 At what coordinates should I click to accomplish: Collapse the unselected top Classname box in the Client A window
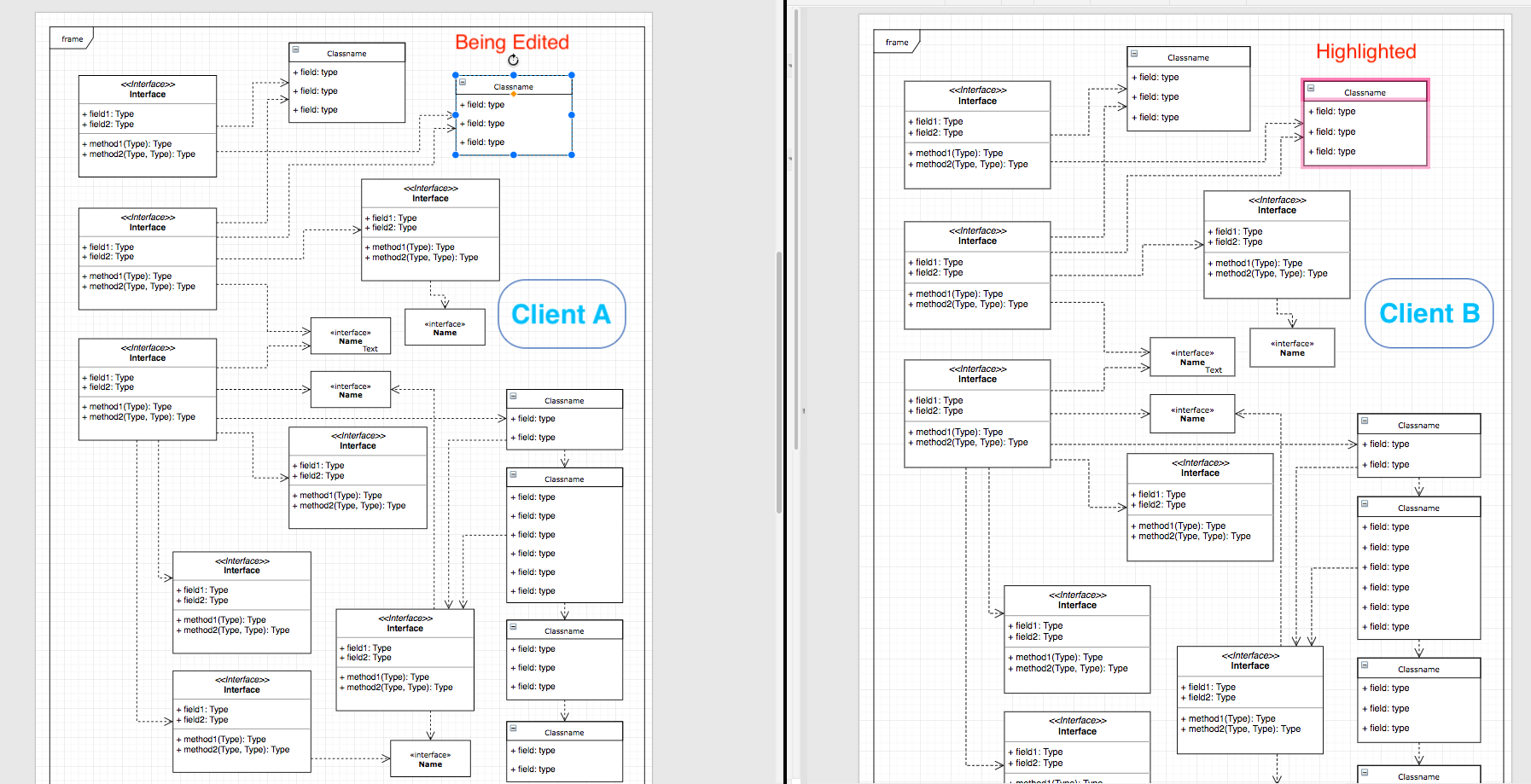coord(294,49)
